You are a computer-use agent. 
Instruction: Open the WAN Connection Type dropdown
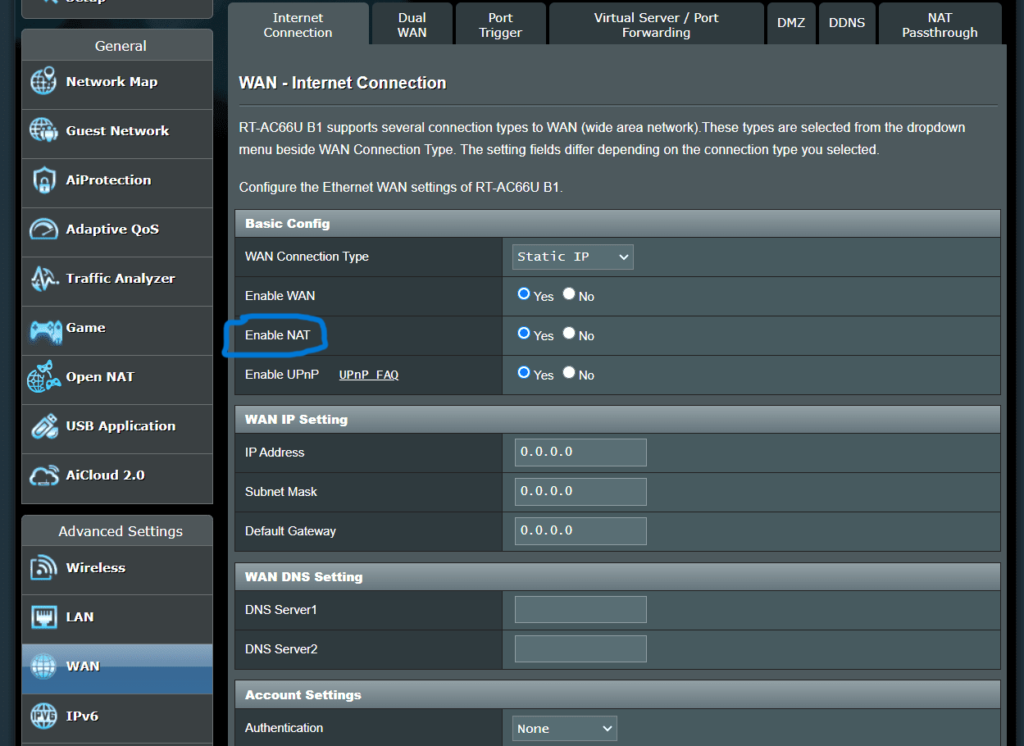(x=573, y=257)
